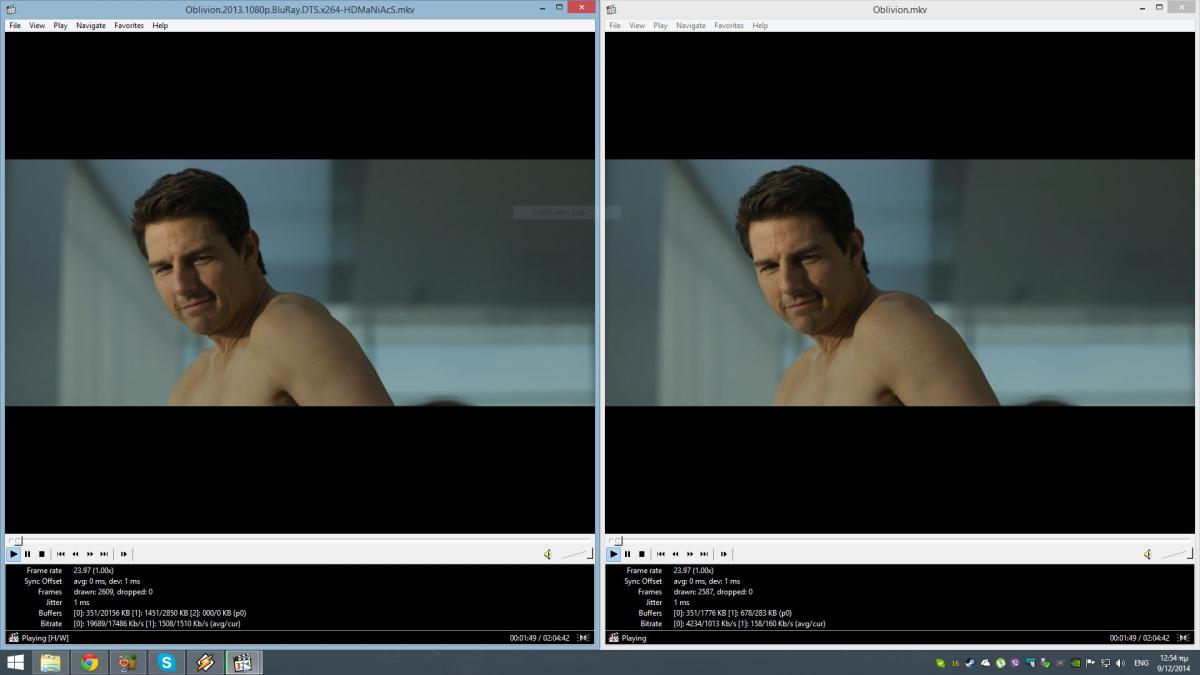Click the volume slider in left player
Image resolution: width=1200 pixels, height=675 pixels.
click(x=576, y=554)
